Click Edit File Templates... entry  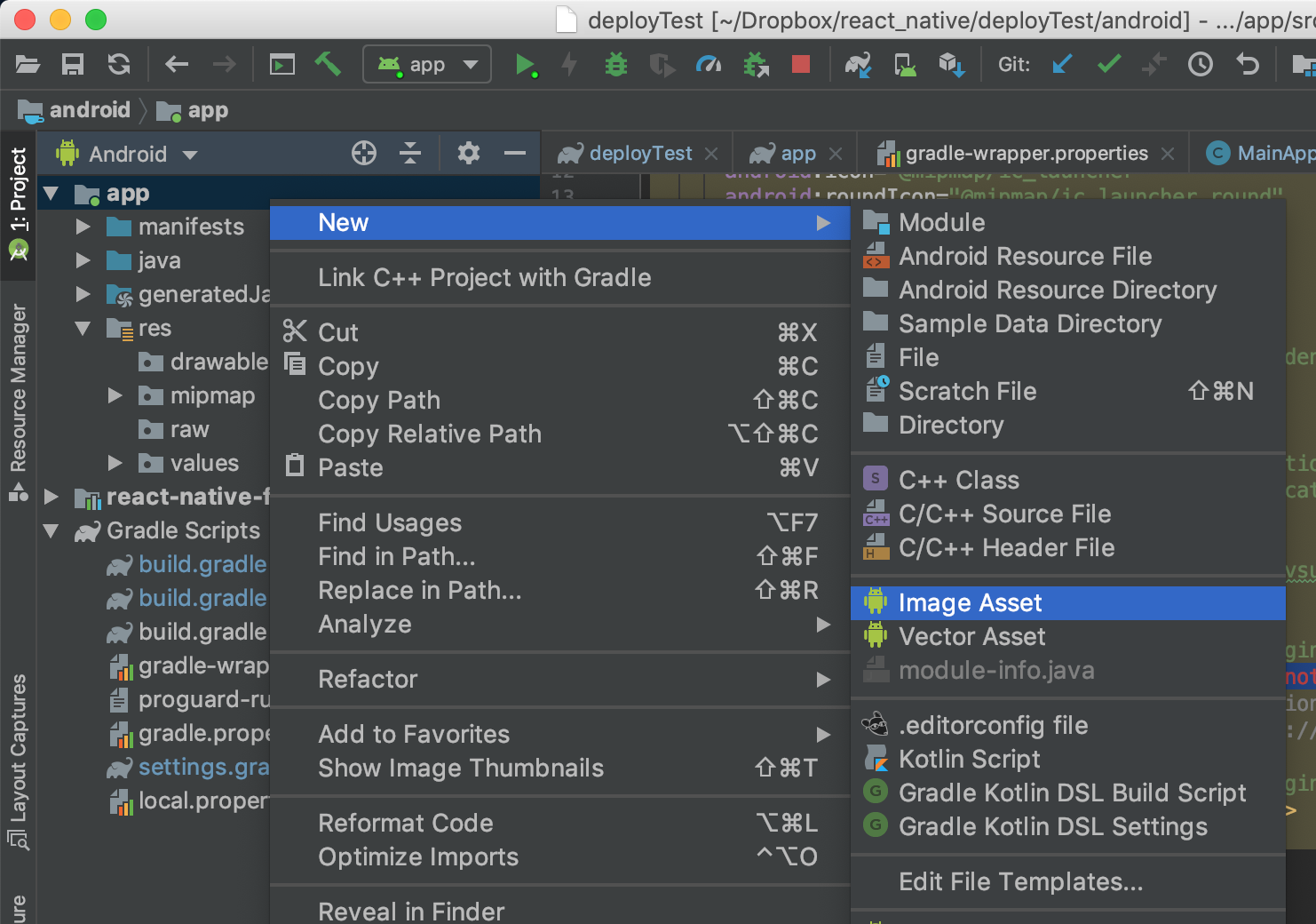tap(1068, 882)
